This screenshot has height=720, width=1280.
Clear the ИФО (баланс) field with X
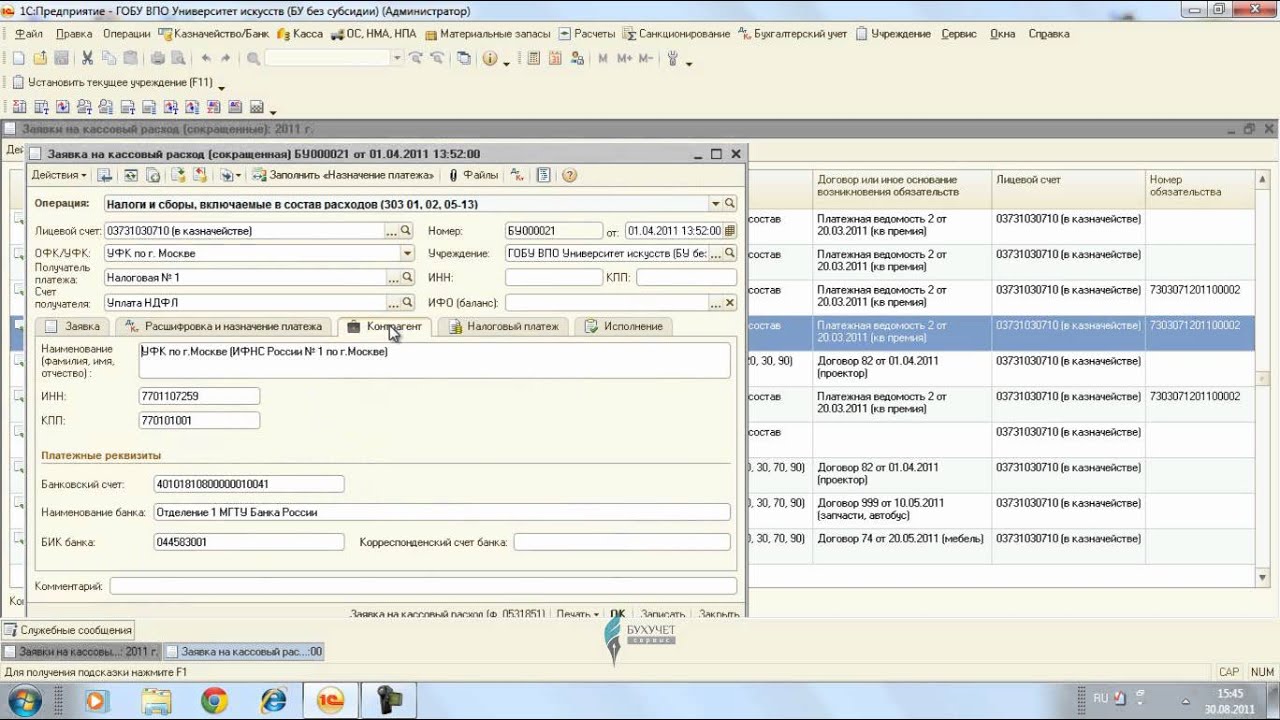730,302
